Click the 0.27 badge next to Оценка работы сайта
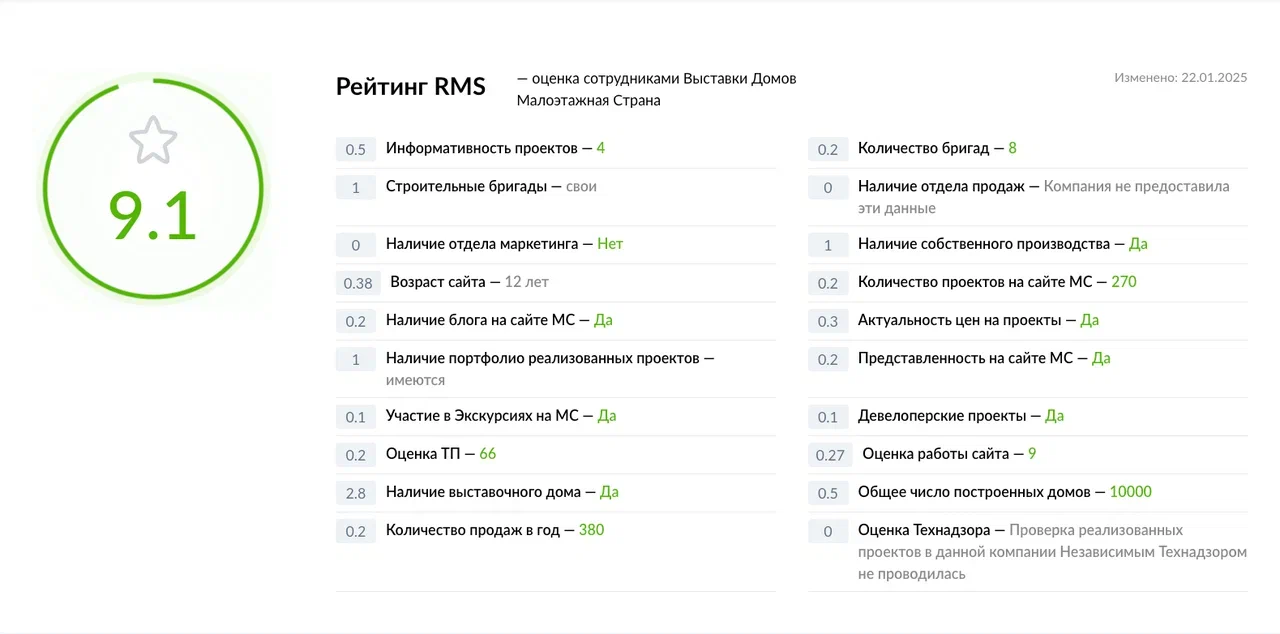1280x634 pixels. (x=830, y=455)
